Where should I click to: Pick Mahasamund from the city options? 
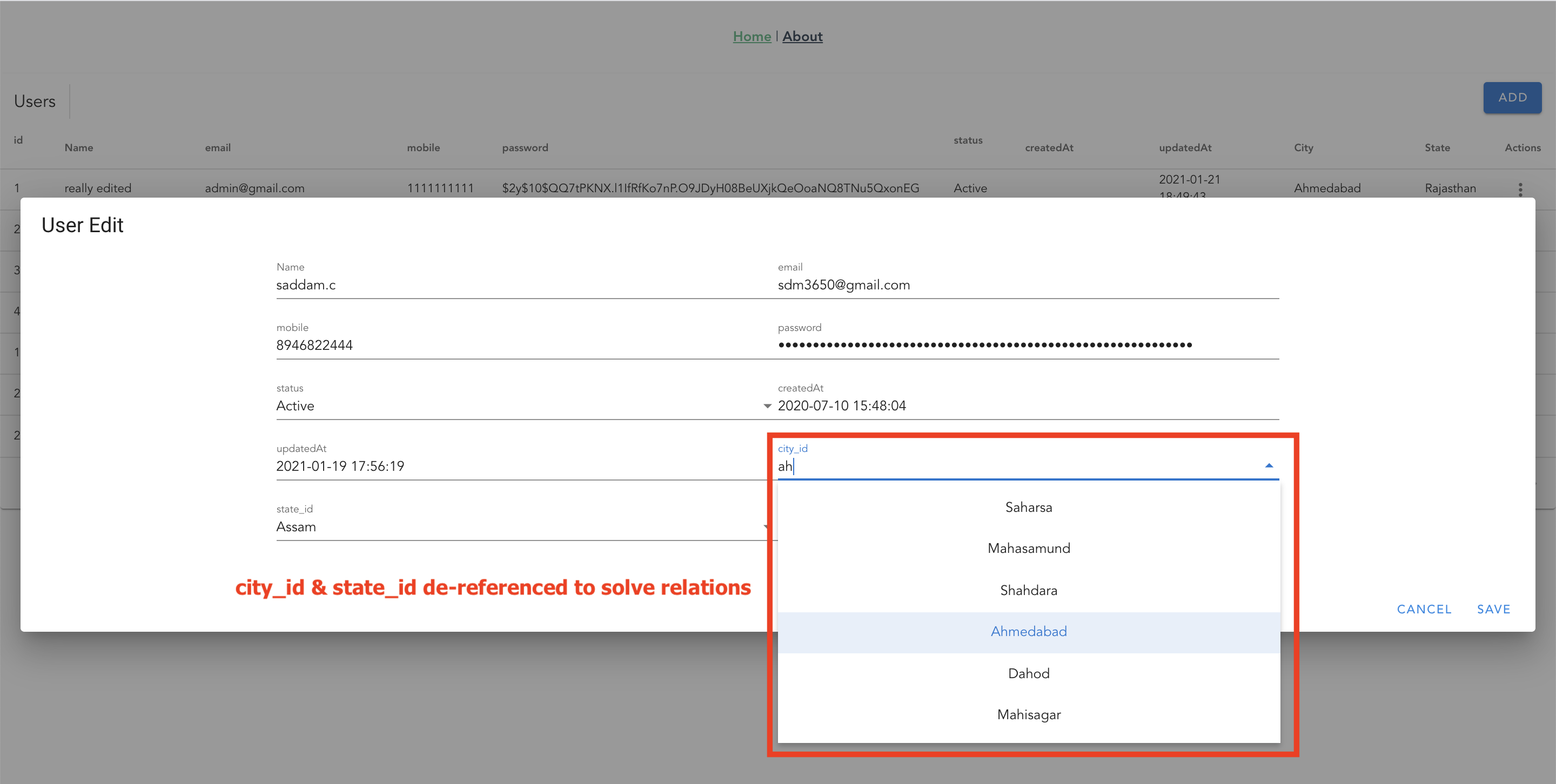(1028, 549)
